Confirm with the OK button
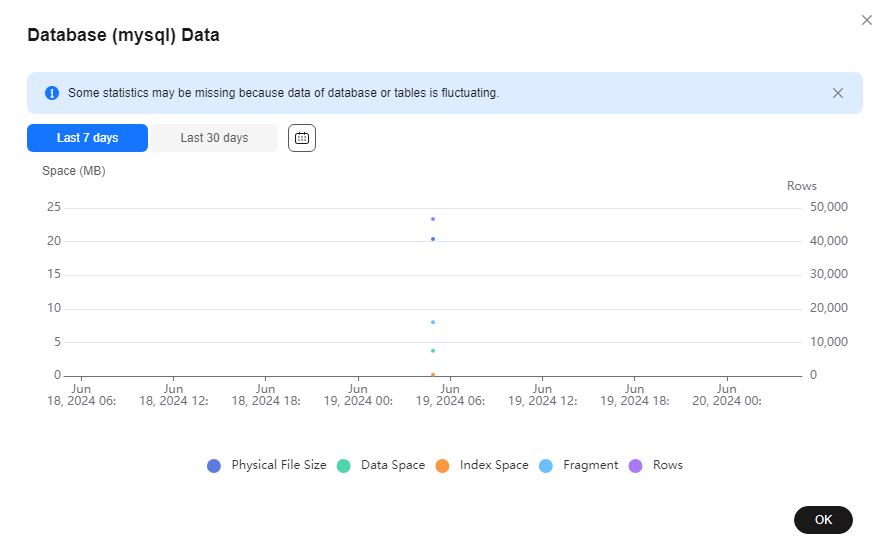This screenshot has width=889, height=559. (823, 520)
